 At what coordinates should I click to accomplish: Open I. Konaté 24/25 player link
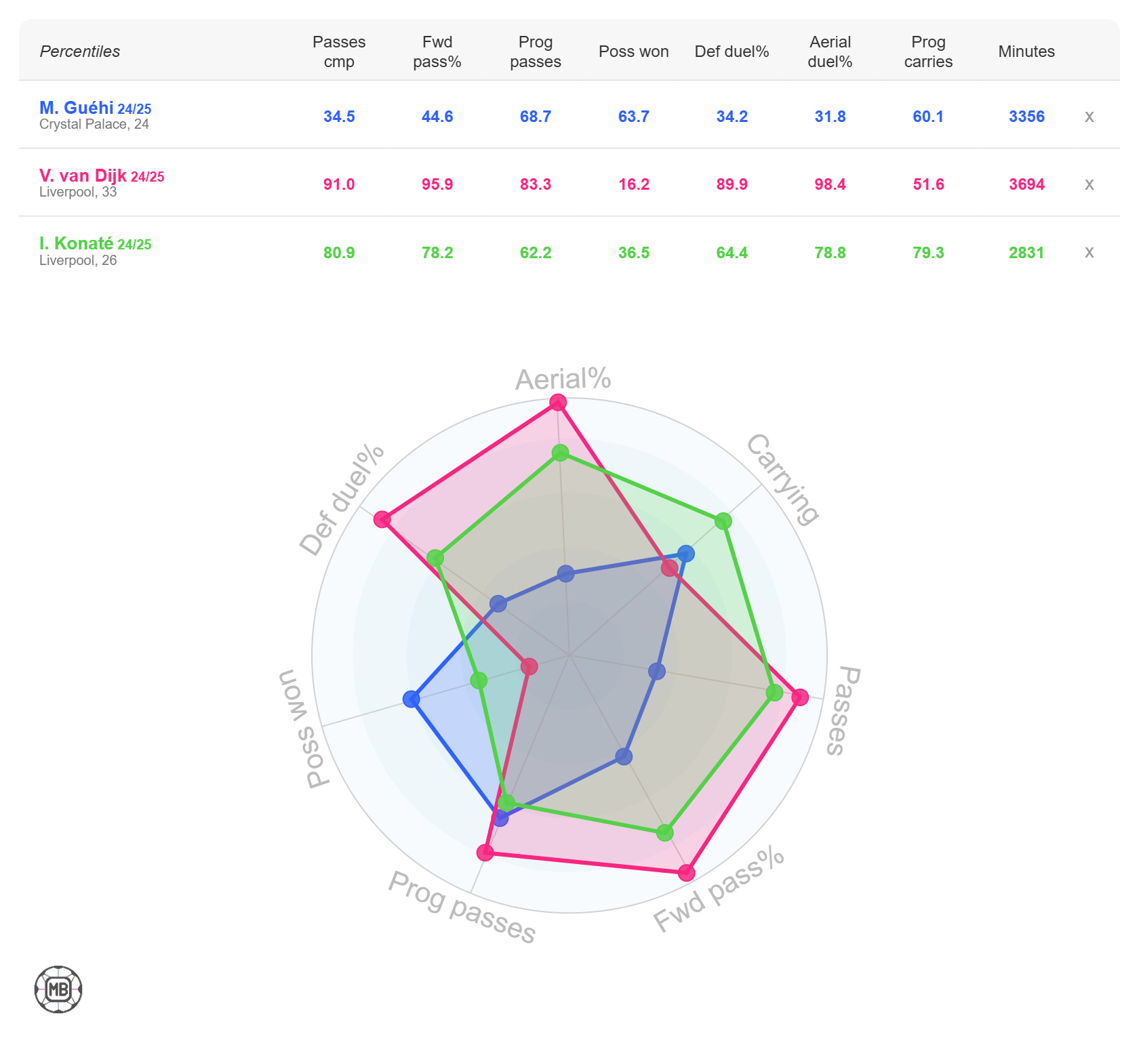click(95, 243)
